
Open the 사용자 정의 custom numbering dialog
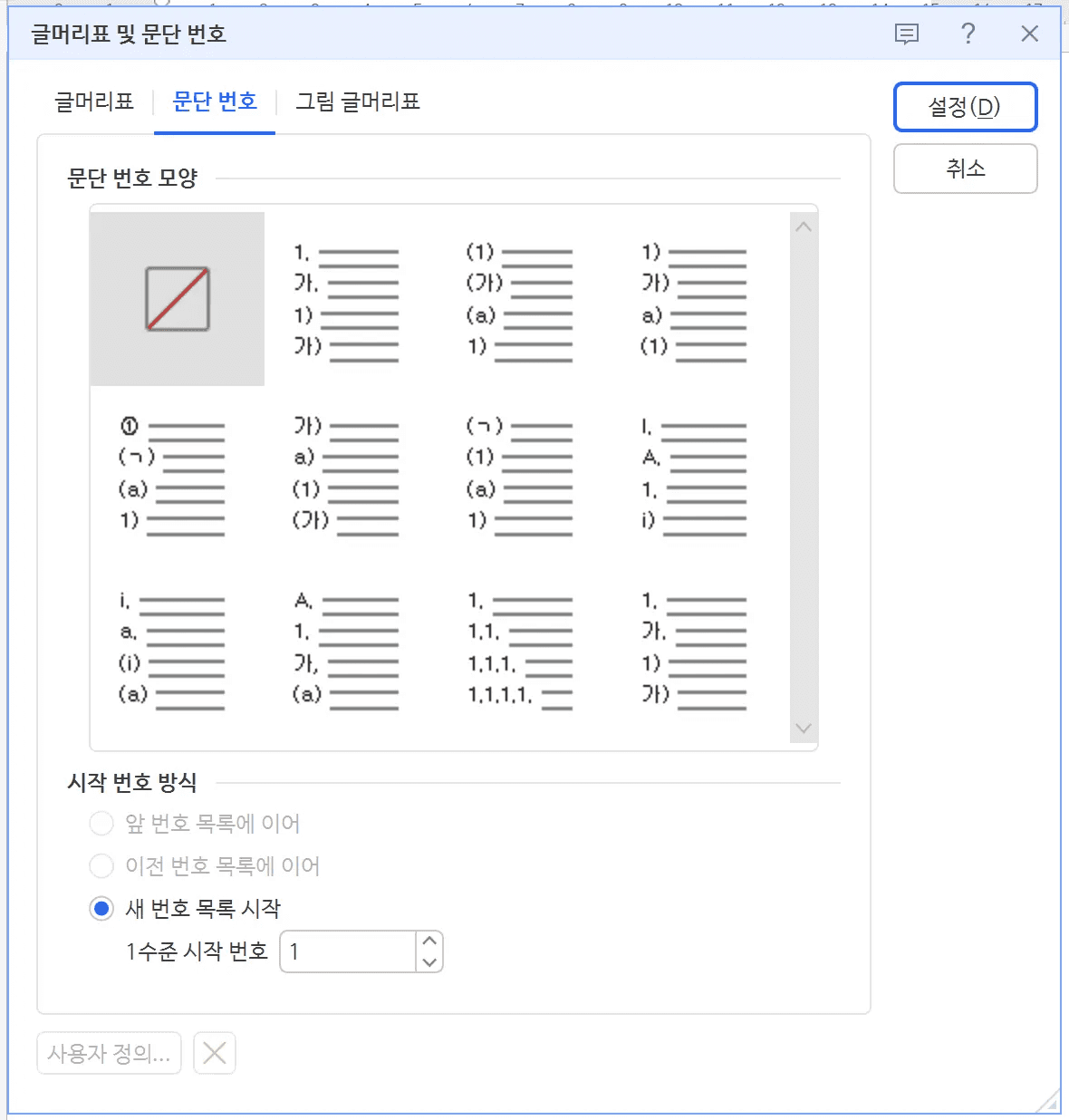(108, 1053)
